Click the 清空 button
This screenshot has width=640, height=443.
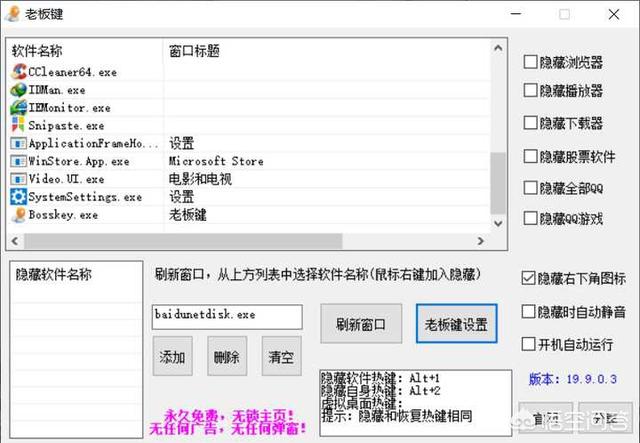point(281,357)
